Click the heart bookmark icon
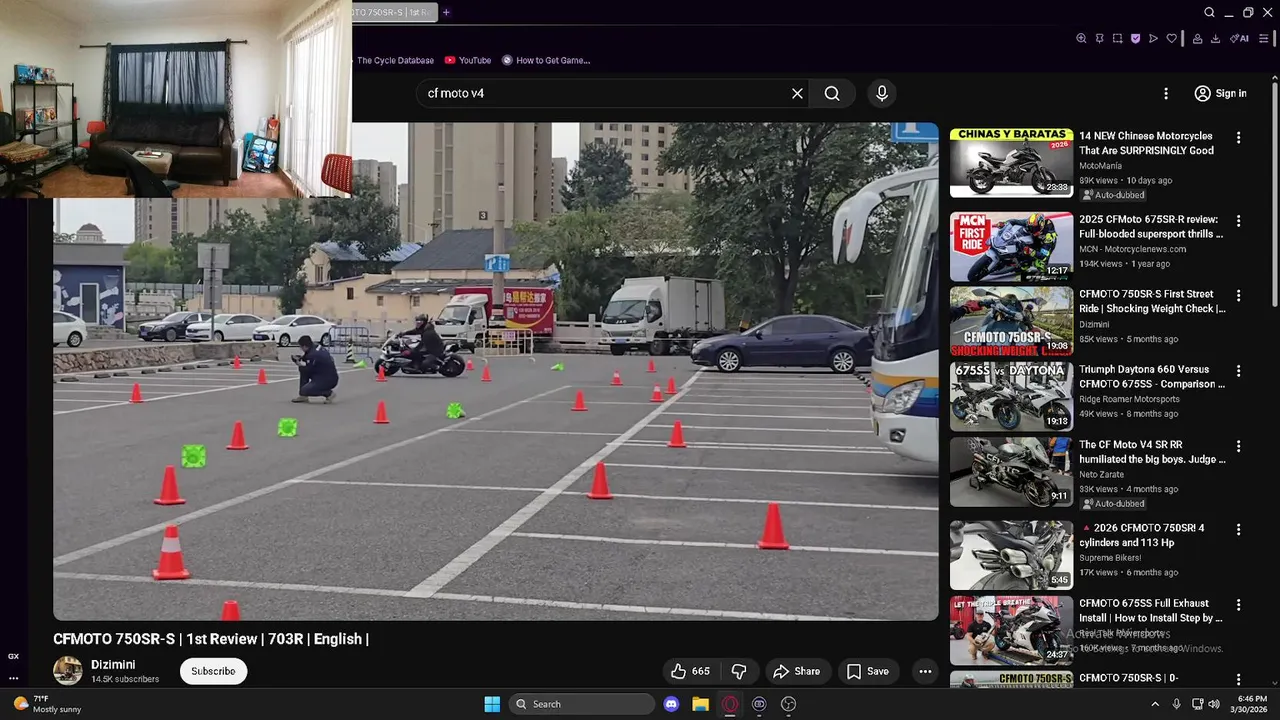The width and height of the screenshot is (1280, 720). tap(1171, 38)
